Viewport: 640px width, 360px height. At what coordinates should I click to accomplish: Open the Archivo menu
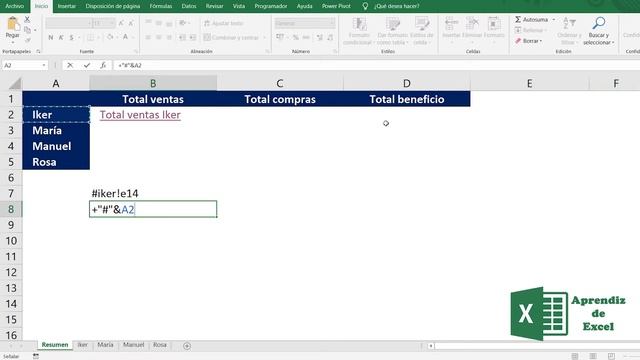tap(15, 6)
